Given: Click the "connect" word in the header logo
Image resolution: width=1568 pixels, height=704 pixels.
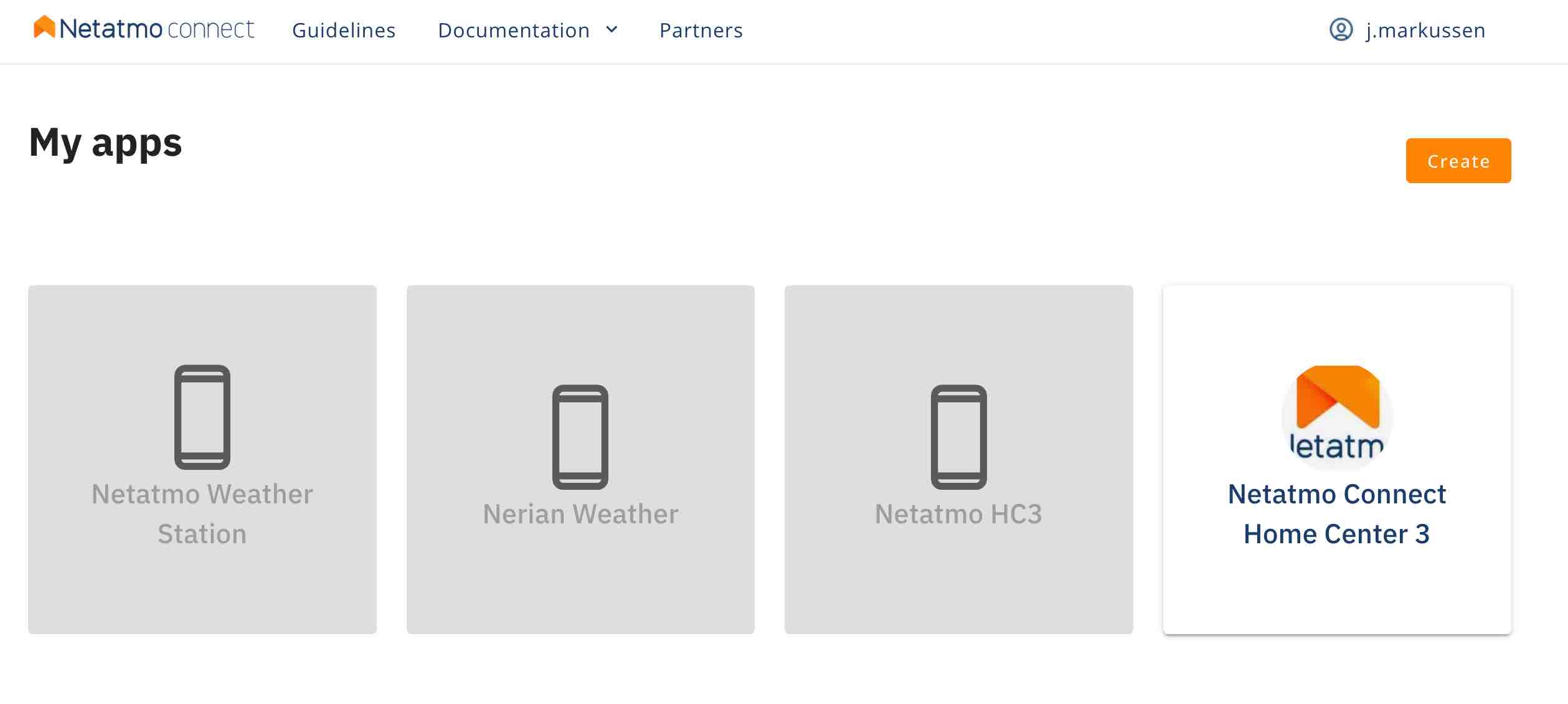Looking at the screenshot, I should click(x=210, y=29).
